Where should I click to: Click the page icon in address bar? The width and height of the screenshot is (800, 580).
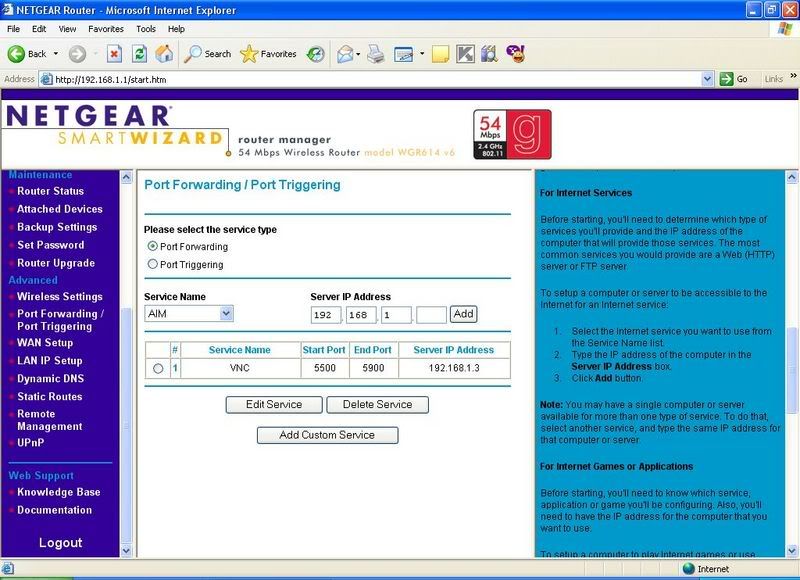click(x=46, y=79)
